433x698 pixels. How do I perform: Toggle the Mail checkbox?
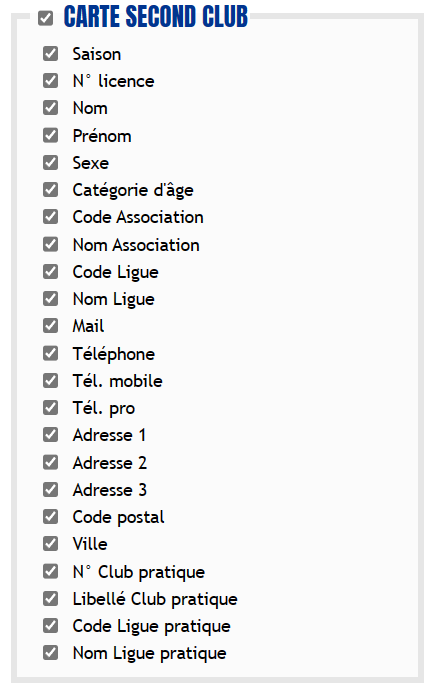point(51,326)
